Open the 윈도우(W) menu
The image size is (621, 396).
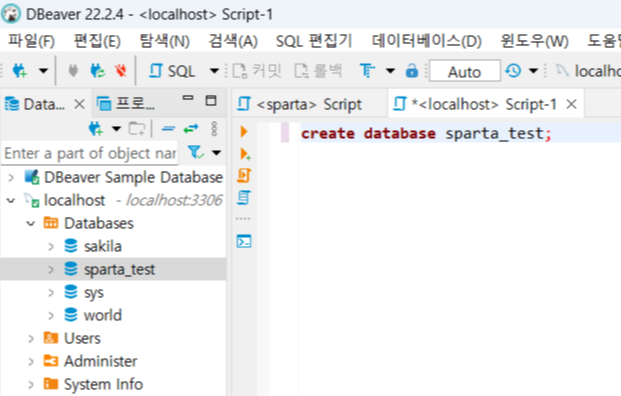[x=534, y=41]
